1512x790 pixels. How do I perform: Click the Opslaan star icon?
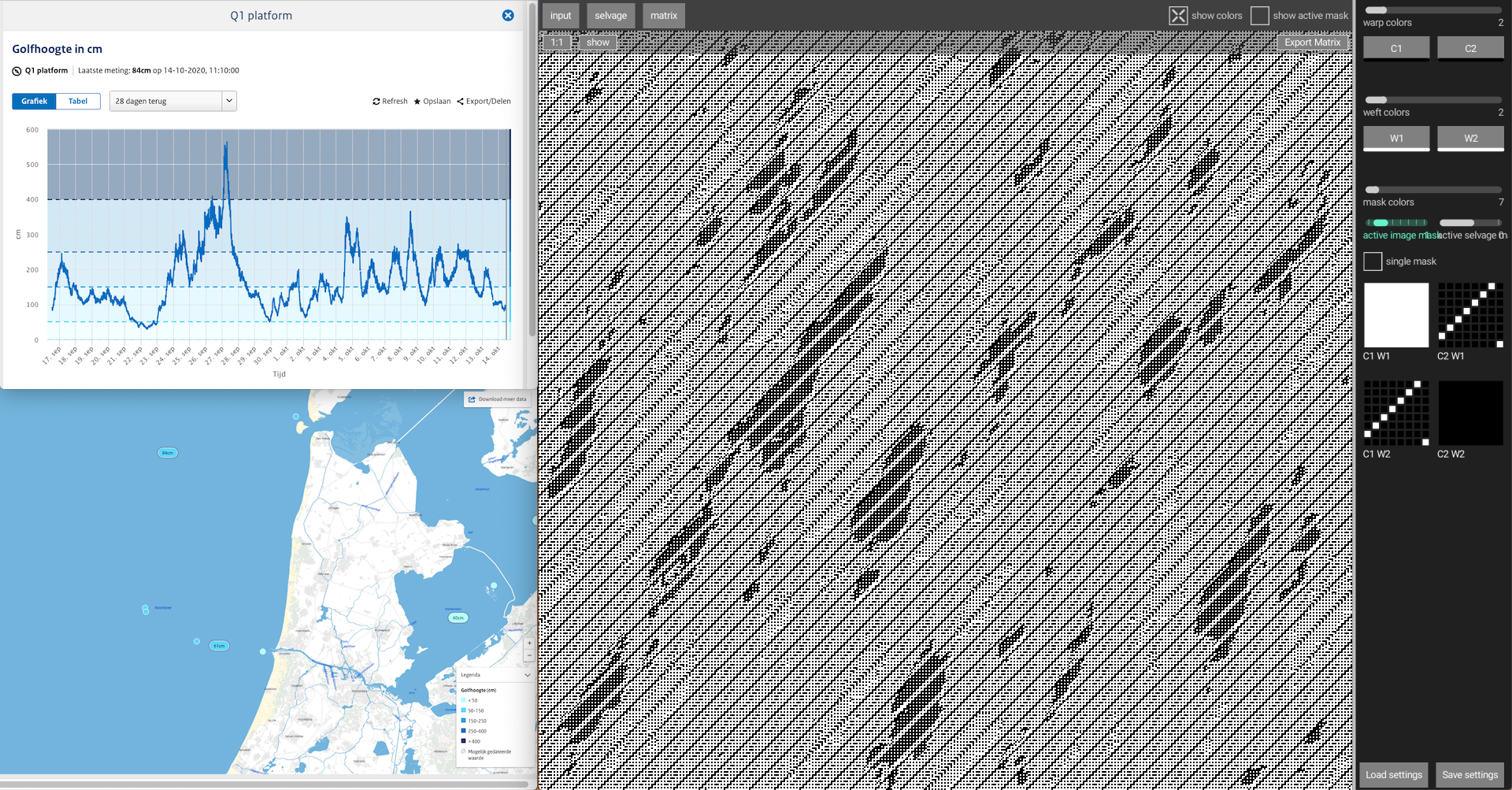pos(417,102)
